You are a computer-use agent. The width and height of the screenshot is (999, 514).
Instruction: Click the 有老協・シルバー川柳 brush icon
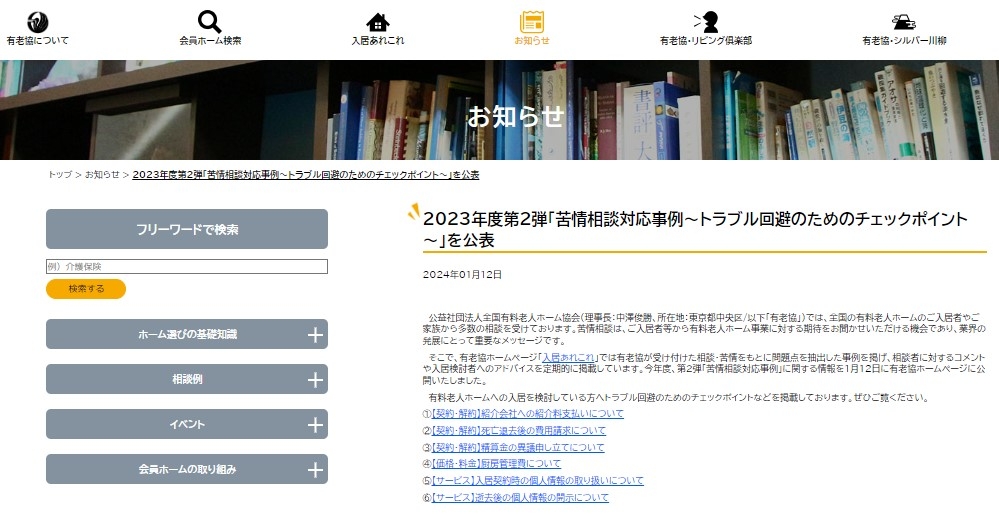click(903, 22)
